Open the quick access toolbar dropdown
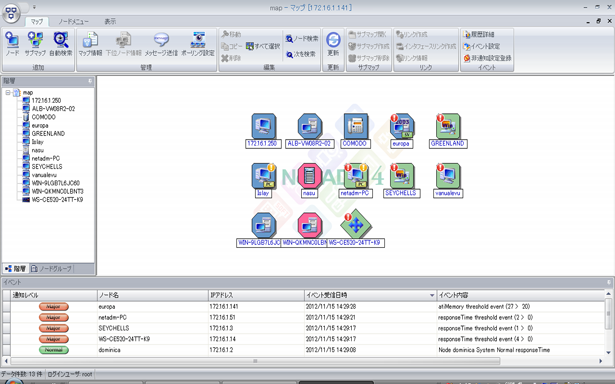This screenshot has width=615, height=384. (x=35, y=7)
